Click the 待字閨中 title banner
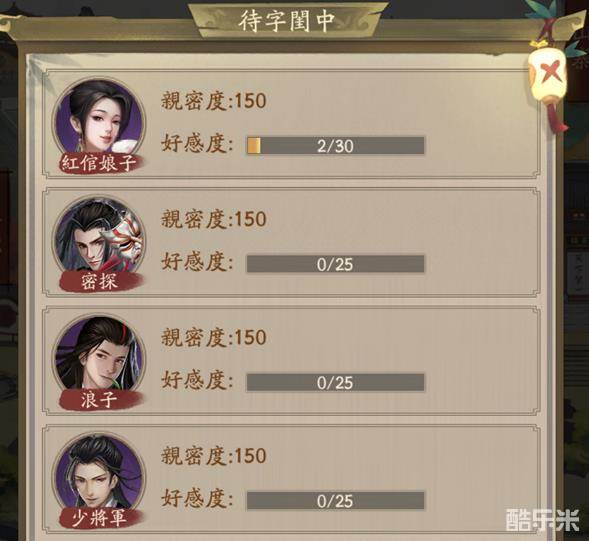Image resolution: width=589 pixels, height=541 pixels. click(x=287, y=21)
